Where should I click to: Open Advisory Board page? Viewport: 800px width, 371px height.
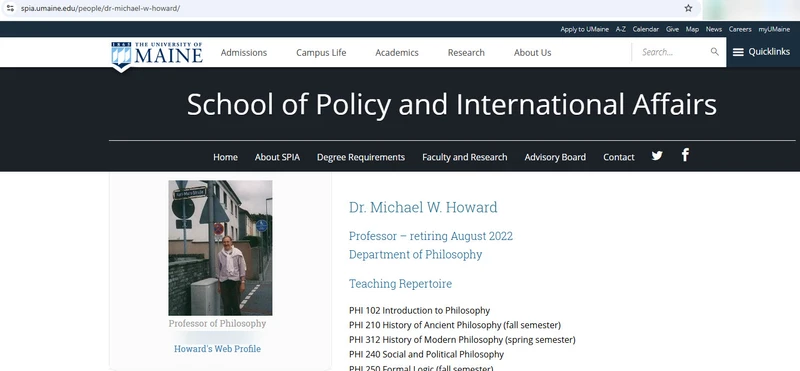pyautogui.click(x=555, y=157)
